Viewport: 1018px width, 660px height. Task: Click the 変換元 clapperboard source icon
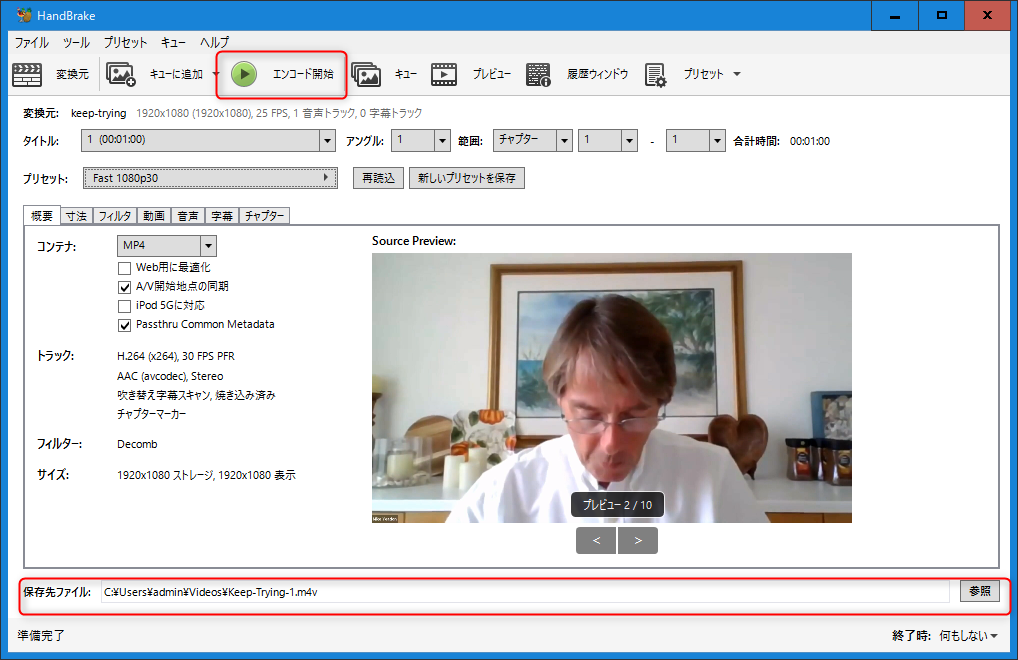tap(27, 74)
